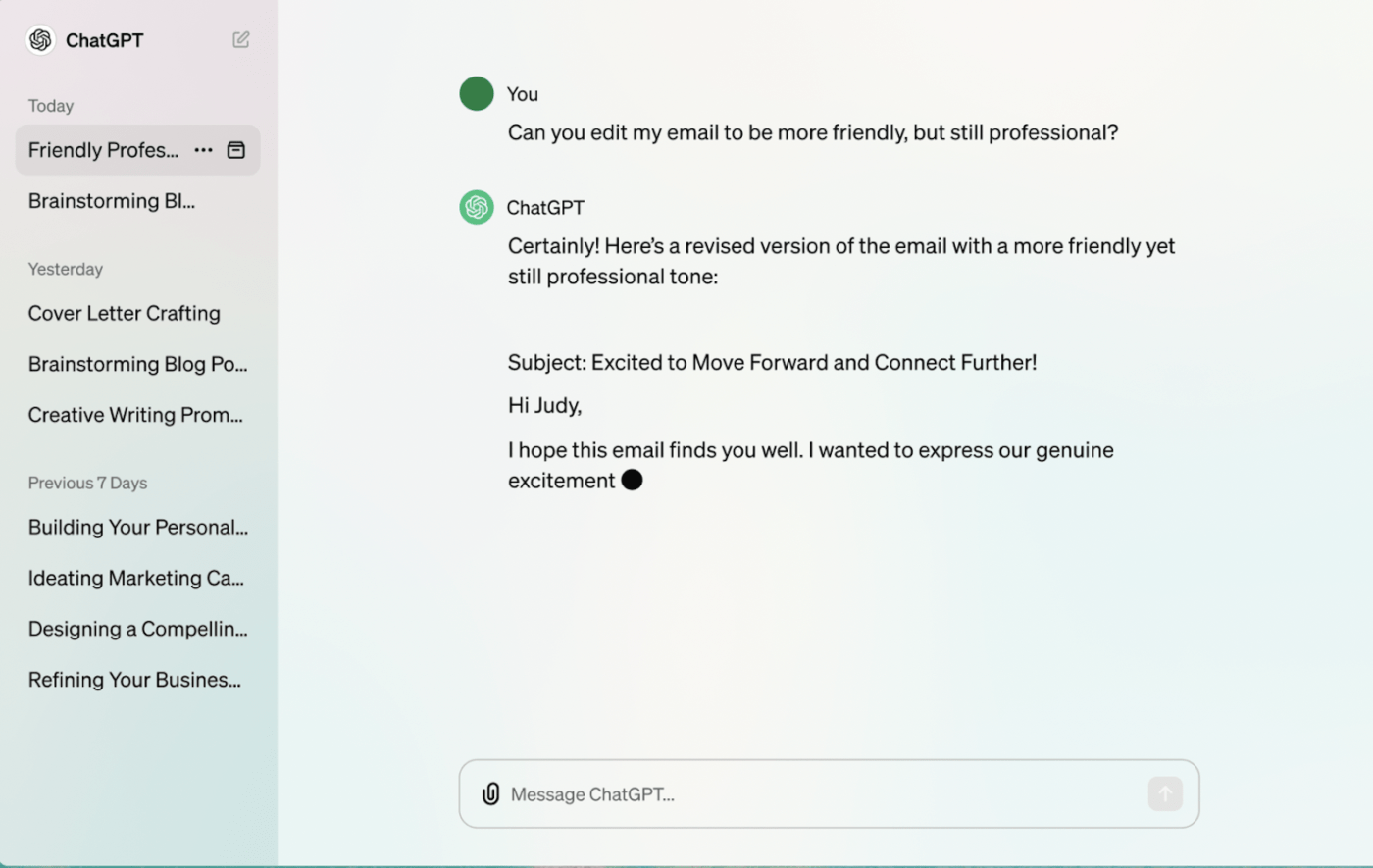
Task: Click the black streaming cursor dot after excitement
Action: [632, 480]
